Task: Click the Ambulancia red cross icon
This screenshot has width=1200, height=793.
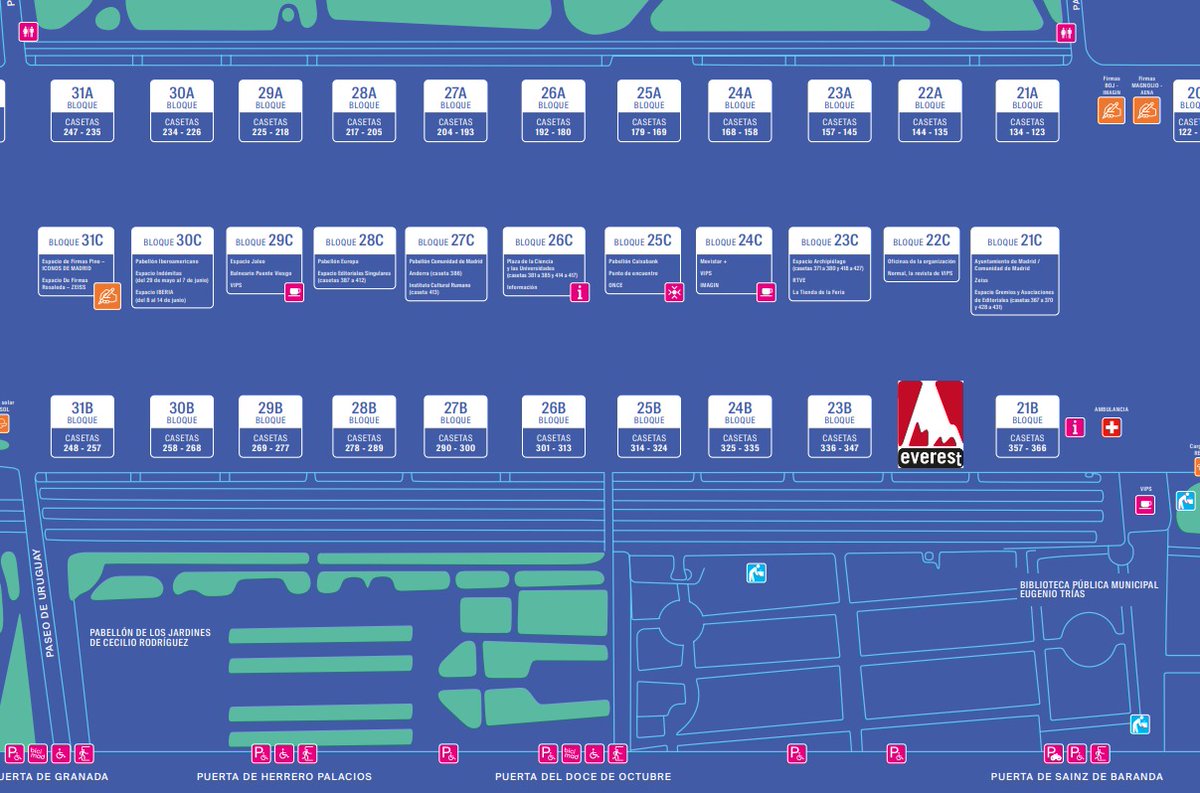Action: (1112, 427)
